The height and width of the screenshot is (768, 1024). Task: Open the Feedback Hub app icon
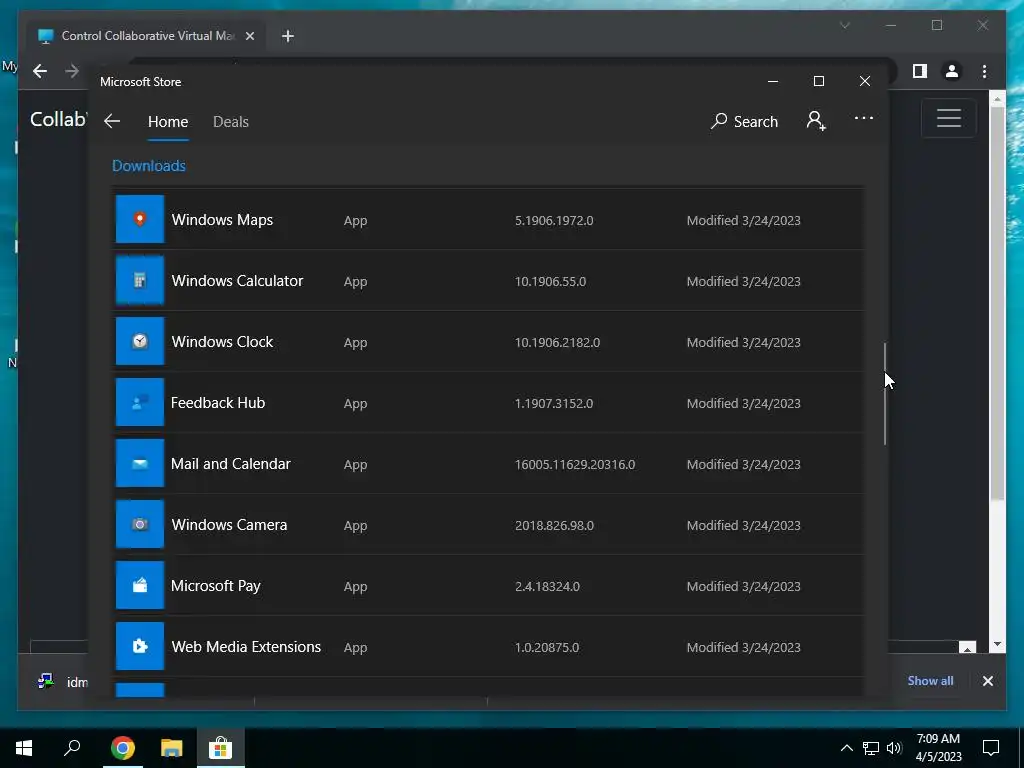140,402
